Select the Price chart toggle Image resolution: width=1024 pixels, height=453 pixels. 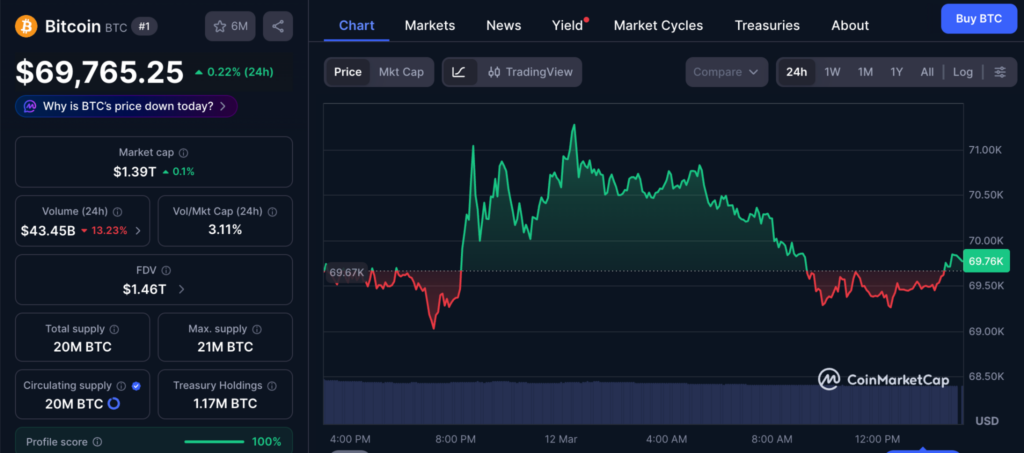(x=347, y=72)
